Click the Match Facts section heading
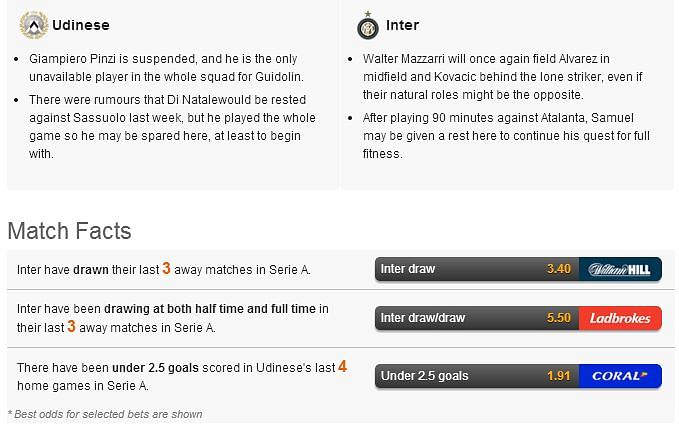The image size is (679, 436). click(x=69, y=231)
